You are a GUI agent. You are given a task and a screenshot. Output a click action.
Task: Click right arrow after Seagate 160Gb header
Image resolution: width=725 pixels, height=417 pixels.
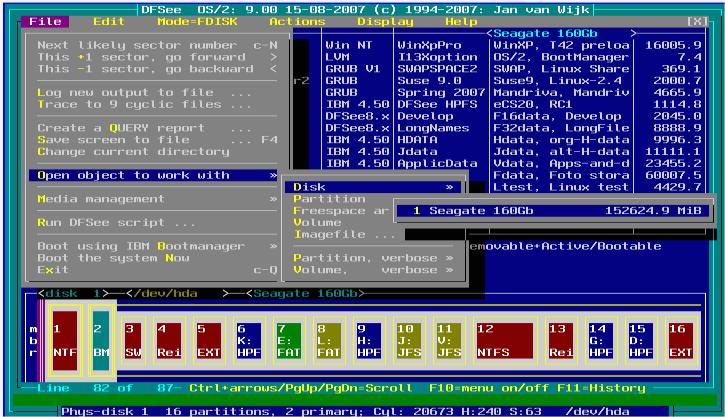tap(633, 33)
